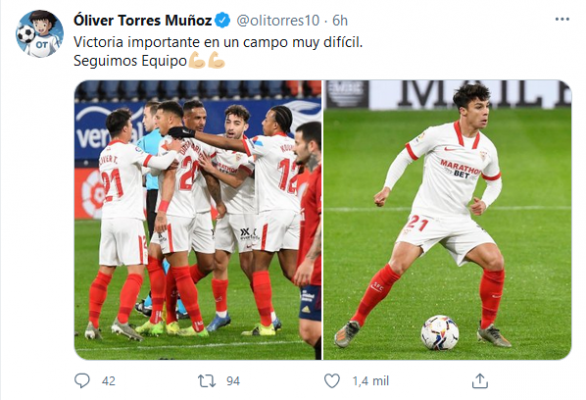Viewport: 586px width, 400px height.
Task: Click the soccer ball in right photo
Action: tap(440, 332)
